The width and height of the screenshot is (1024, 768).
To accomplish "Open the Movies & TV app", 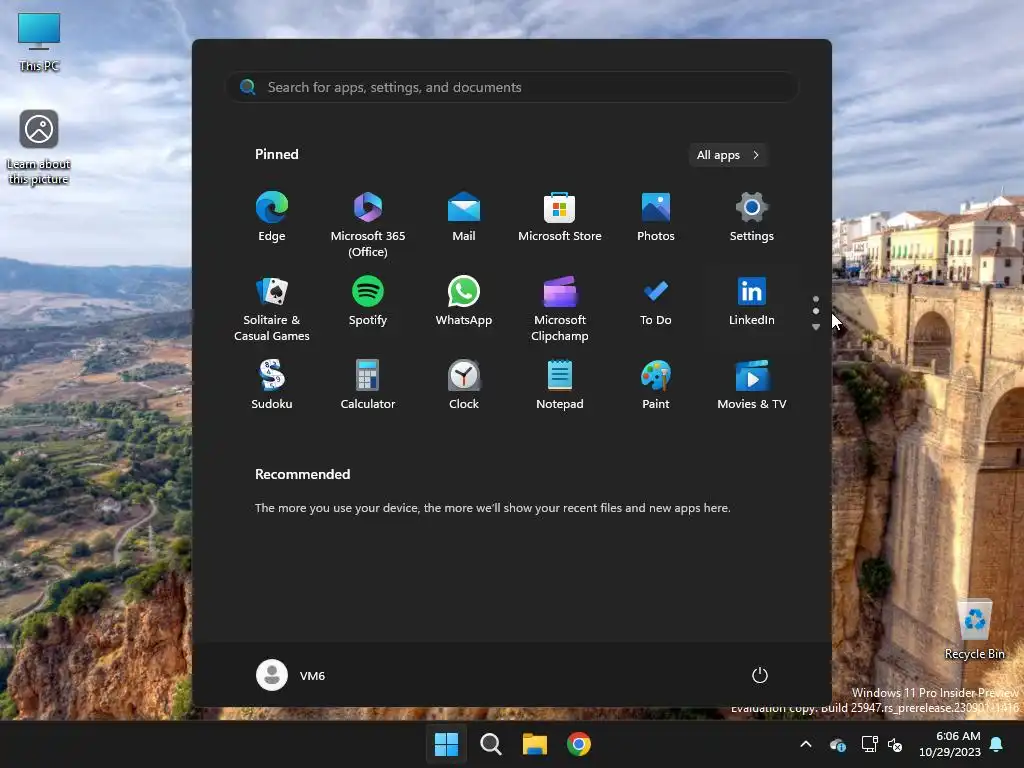I will coord(752,385).
